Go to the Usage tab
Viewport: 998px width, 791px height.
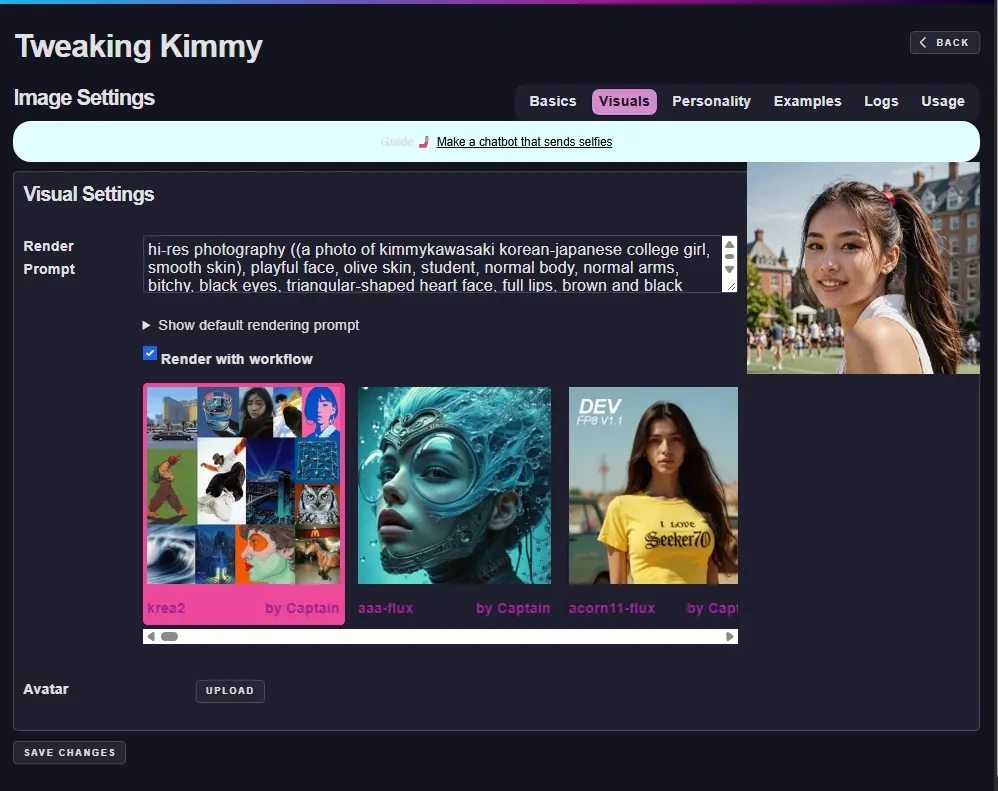(x=943, y=101)
